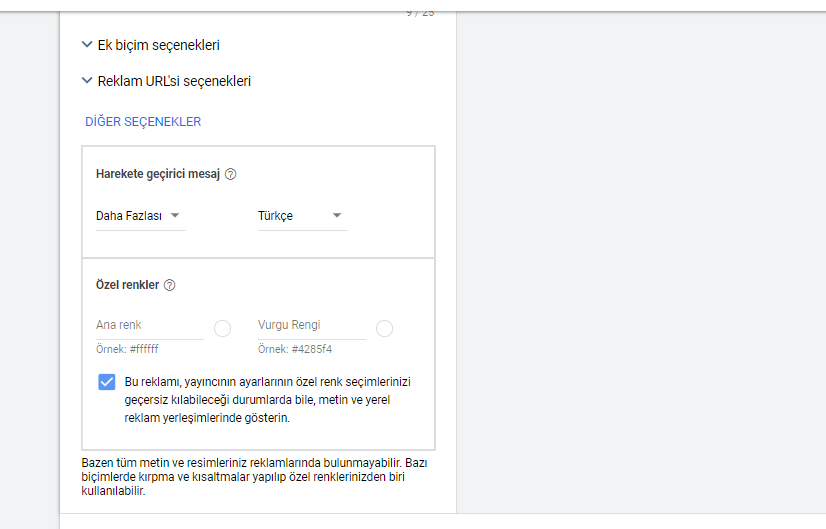
Task: Click the Harekete geçirici mesaj heading
Action: click(157, 174)
